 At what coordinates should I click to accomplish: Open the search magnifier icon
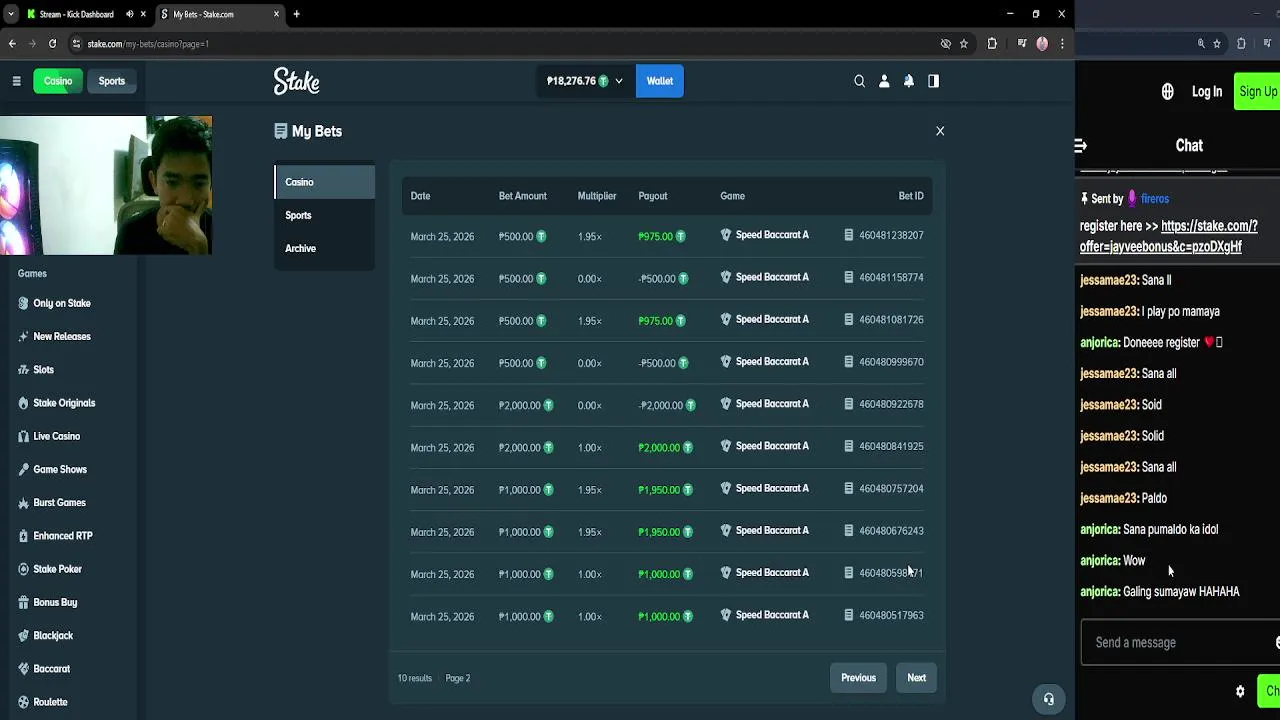click(859, 81)
